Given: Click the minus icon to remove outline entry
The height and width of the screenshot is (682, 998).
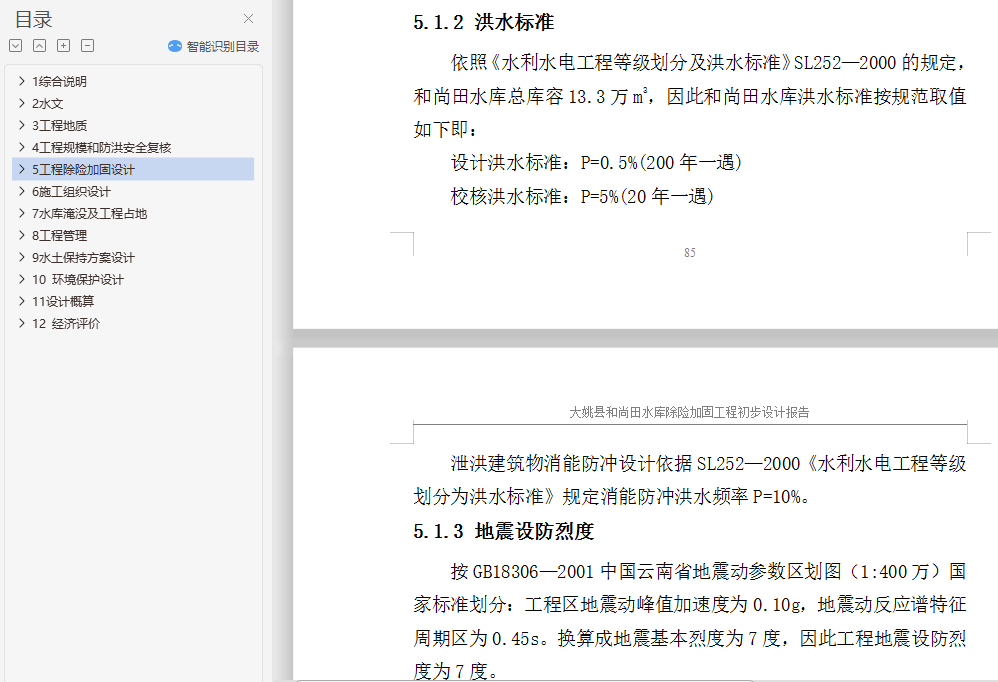Looking at the screenshot, I should pyautogui.click(x=88, y=46).
